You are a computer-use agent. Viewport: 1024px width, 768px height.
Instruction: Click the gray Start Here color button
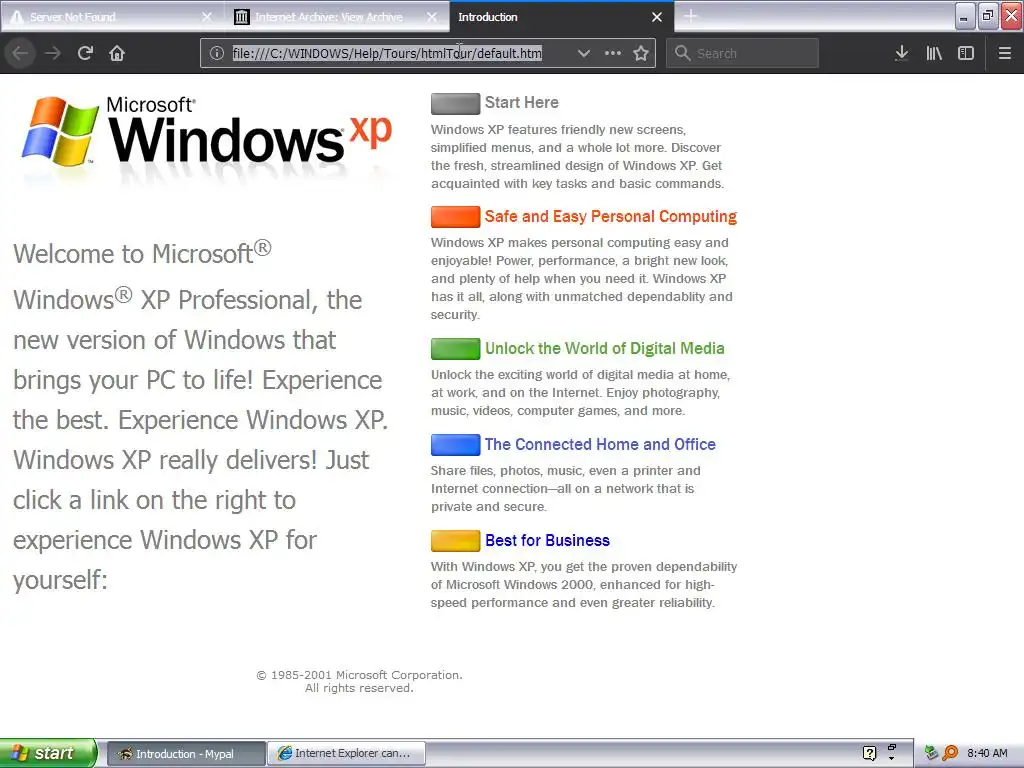[455, 104]
